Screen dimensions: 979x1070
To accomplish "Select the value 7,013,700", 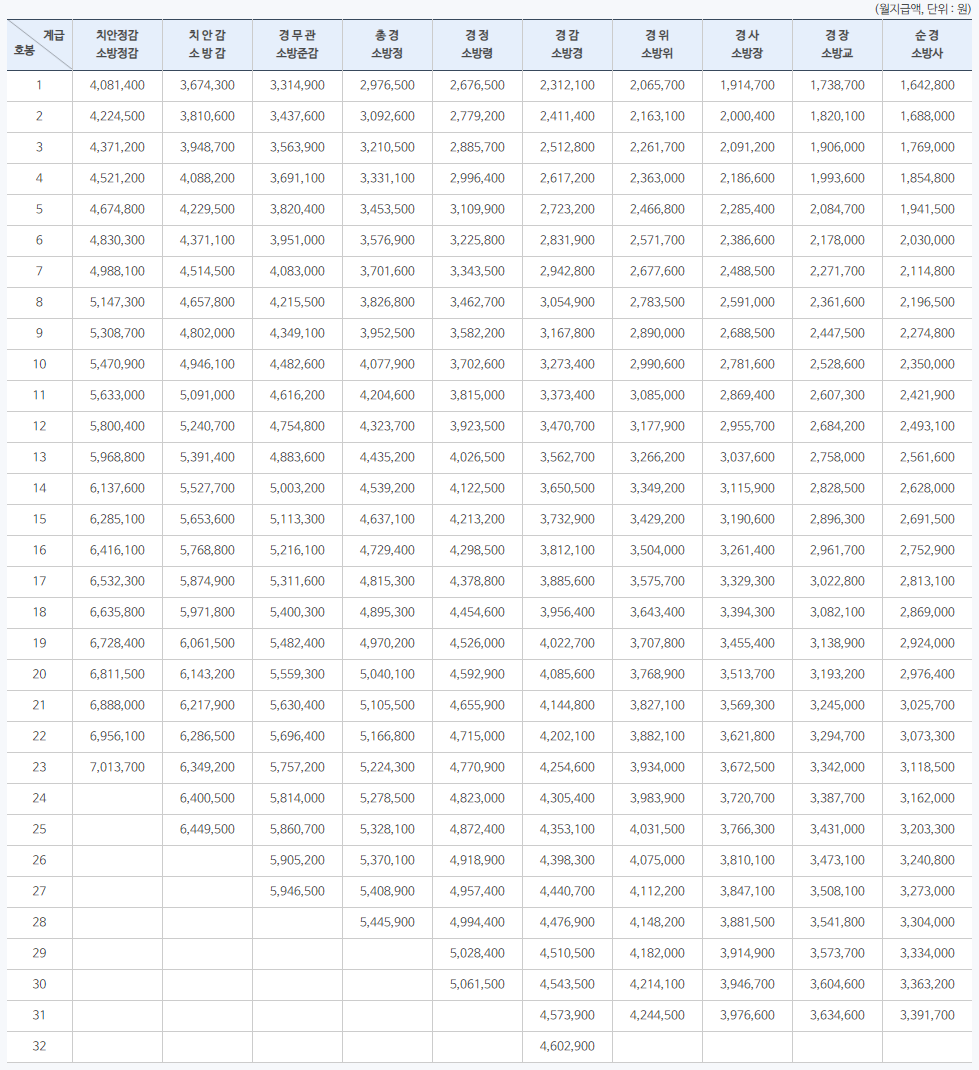I will pos(117,767).
